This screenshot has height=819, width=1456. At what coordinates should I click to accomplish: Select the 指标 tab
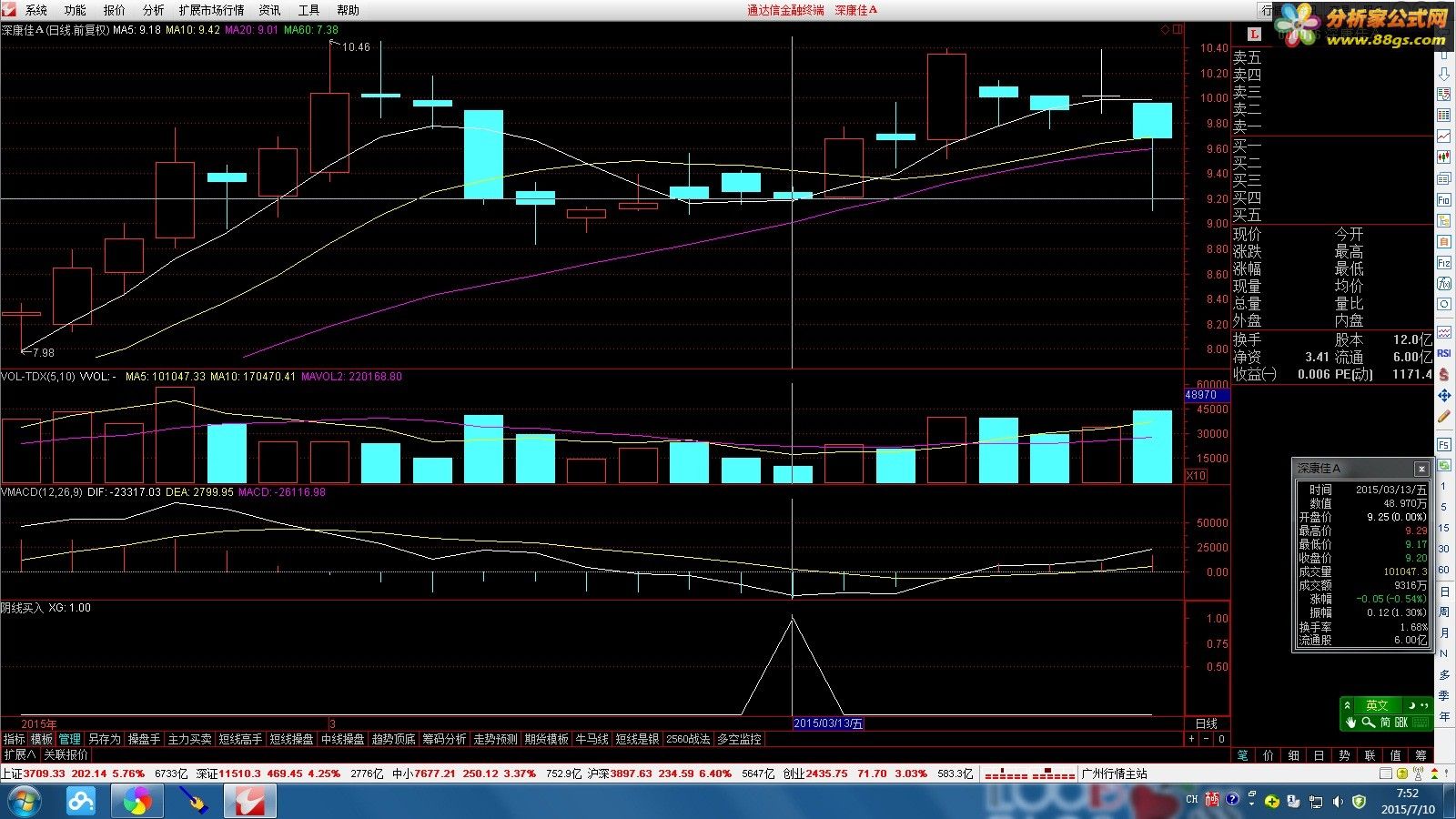(14, 740)
